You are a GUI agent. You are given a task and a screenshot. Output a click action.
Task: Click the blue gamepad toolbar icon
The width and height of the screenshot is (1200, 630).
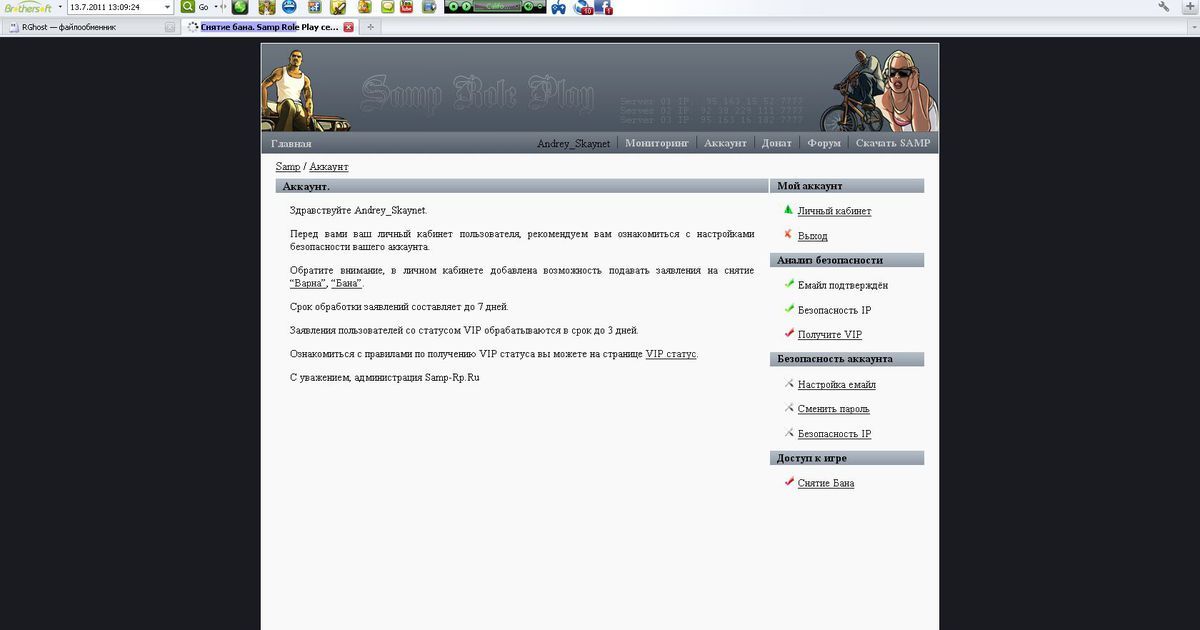(558, 8)
